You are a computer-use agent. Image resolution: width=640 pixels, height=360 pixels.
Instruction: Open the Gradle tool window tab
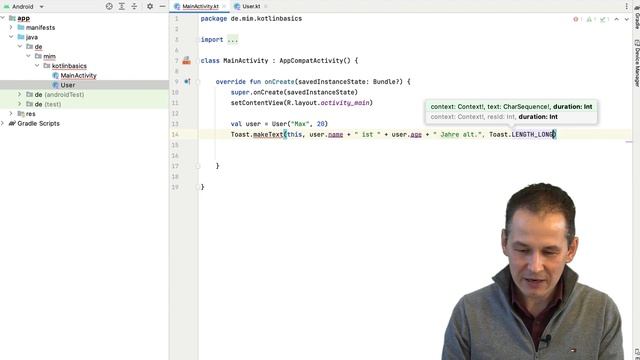click(x=636, y=17)
